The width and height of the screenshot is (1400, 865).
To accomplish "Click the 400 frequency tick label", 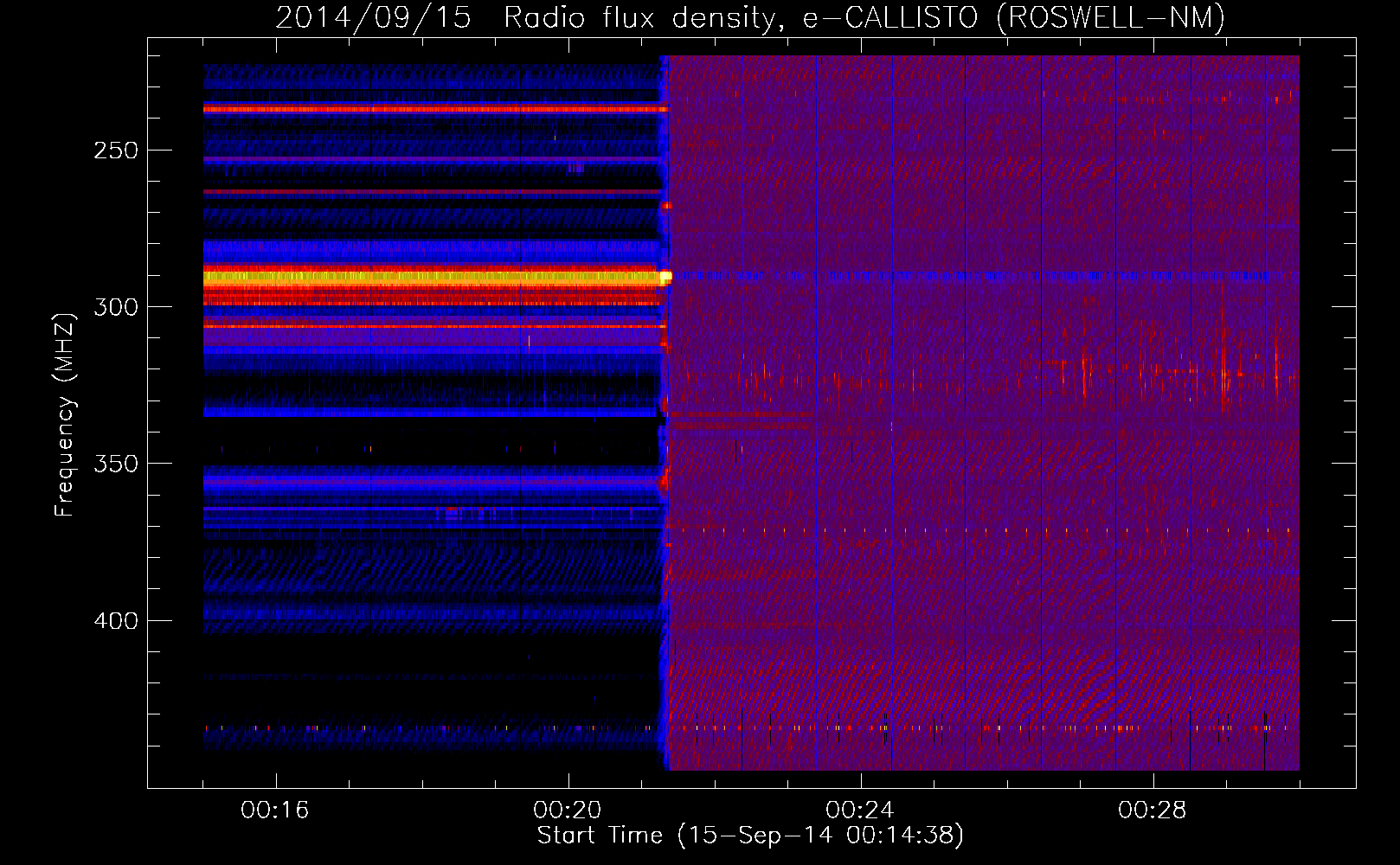I will [116, 621].
